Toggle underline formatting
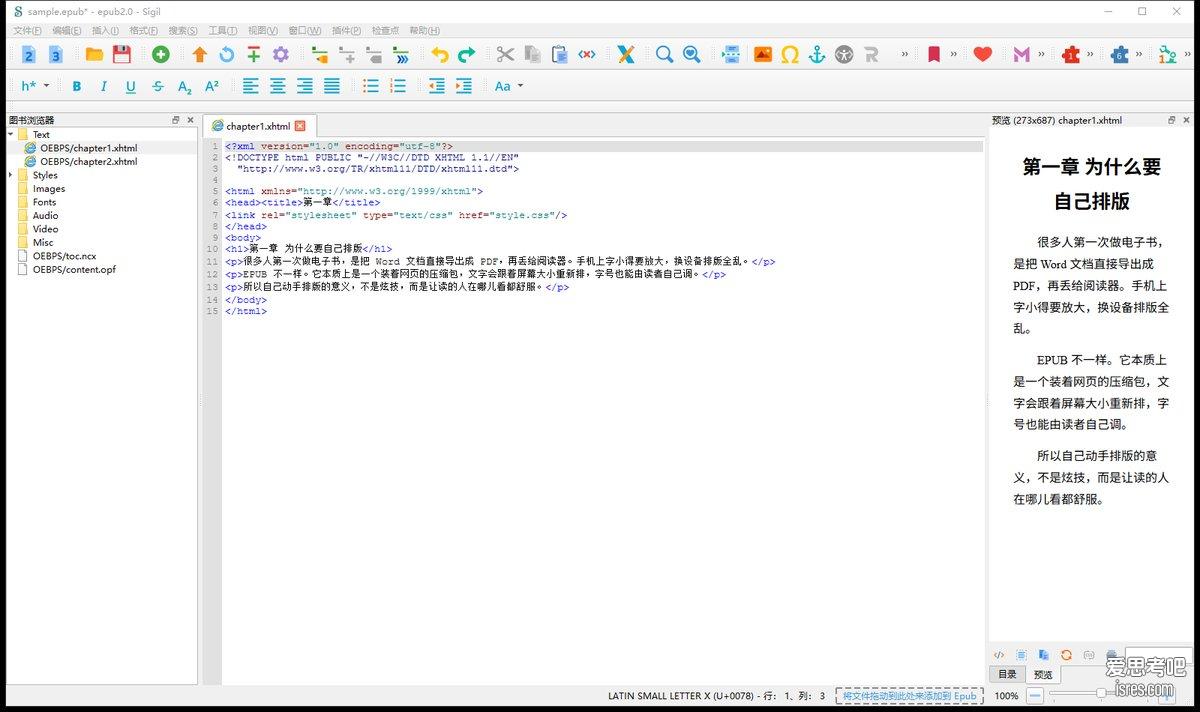The image size is (1200, 712). [x=131, y=86]
